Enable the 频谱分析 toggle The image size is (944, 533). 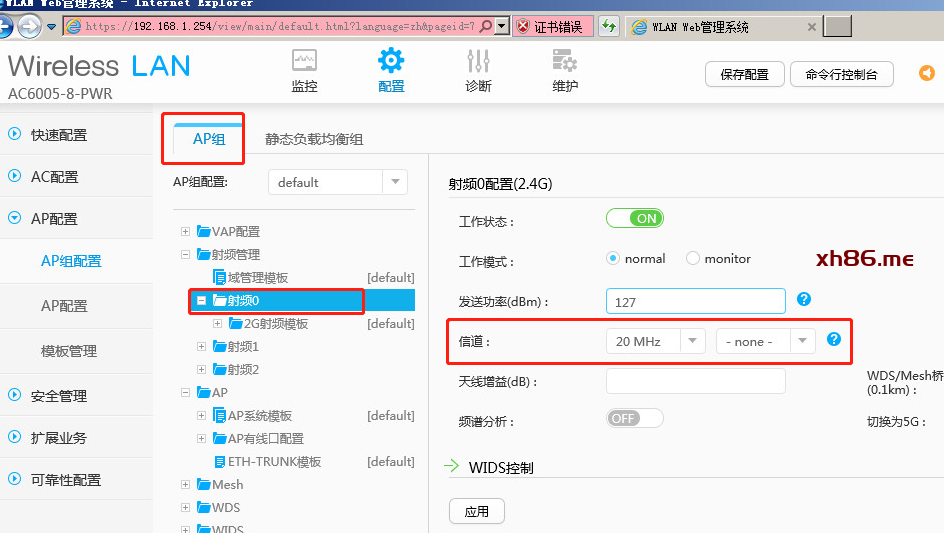click(635, 418)
